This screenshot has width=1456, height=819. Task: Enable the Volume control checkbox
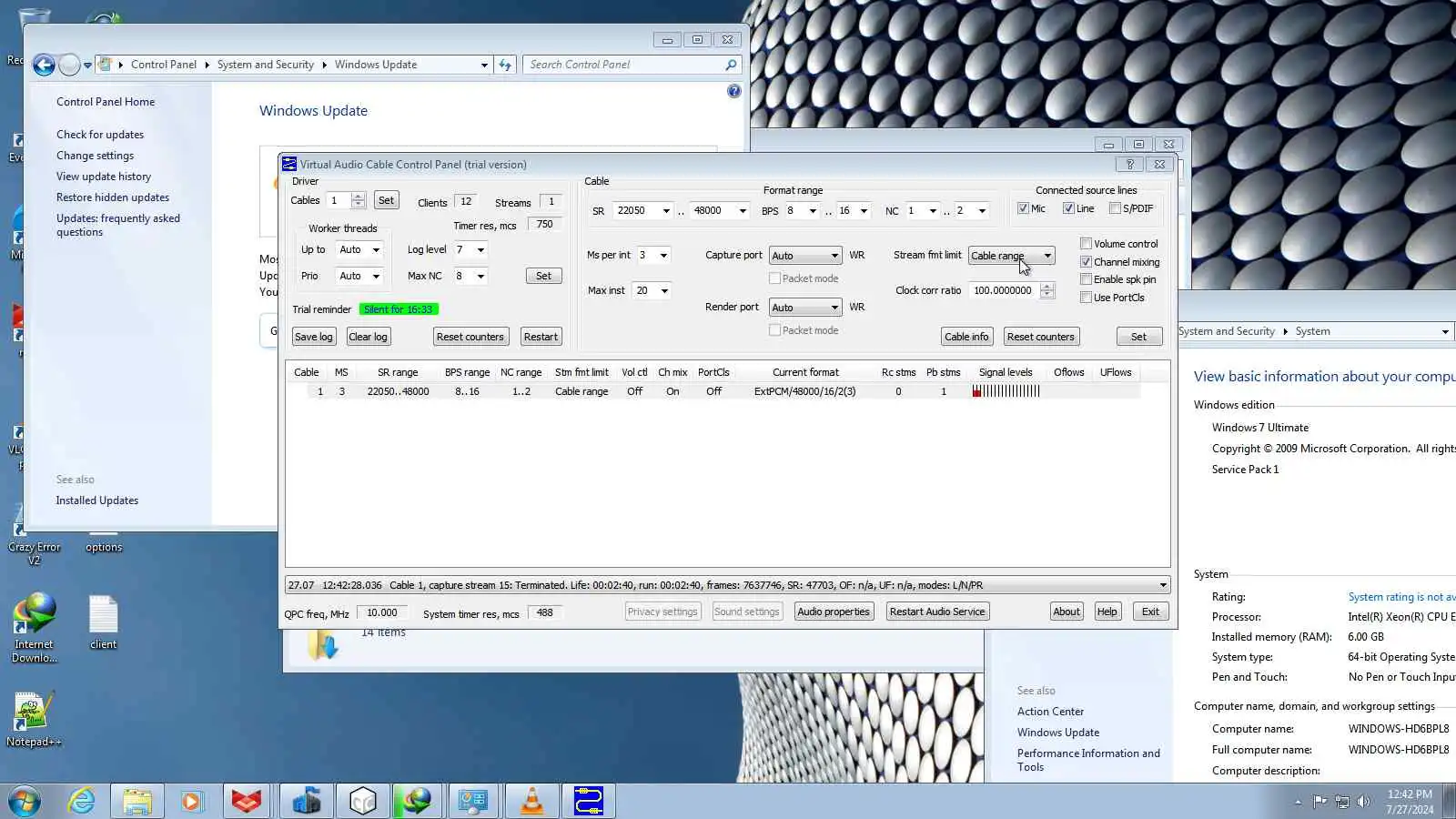(1086, 244)
